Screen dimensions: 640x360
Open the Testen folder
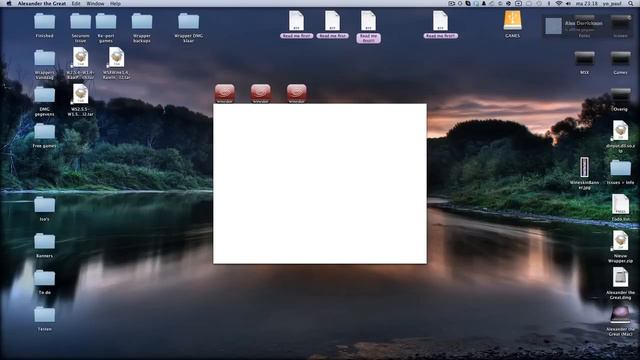[44, 315]
